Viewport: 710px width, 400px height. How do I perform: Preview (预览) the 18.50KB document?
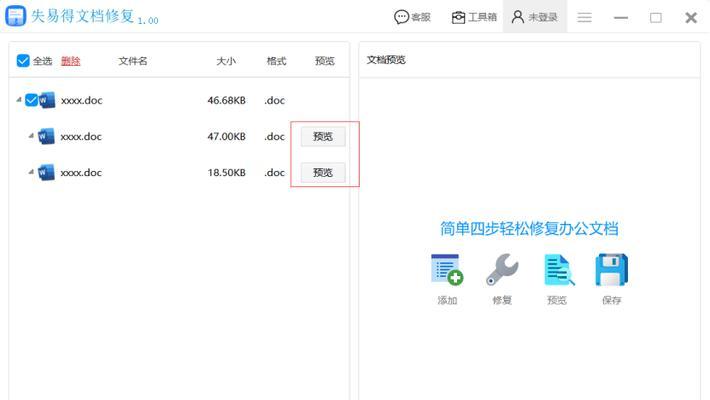(x=323, y=173)
